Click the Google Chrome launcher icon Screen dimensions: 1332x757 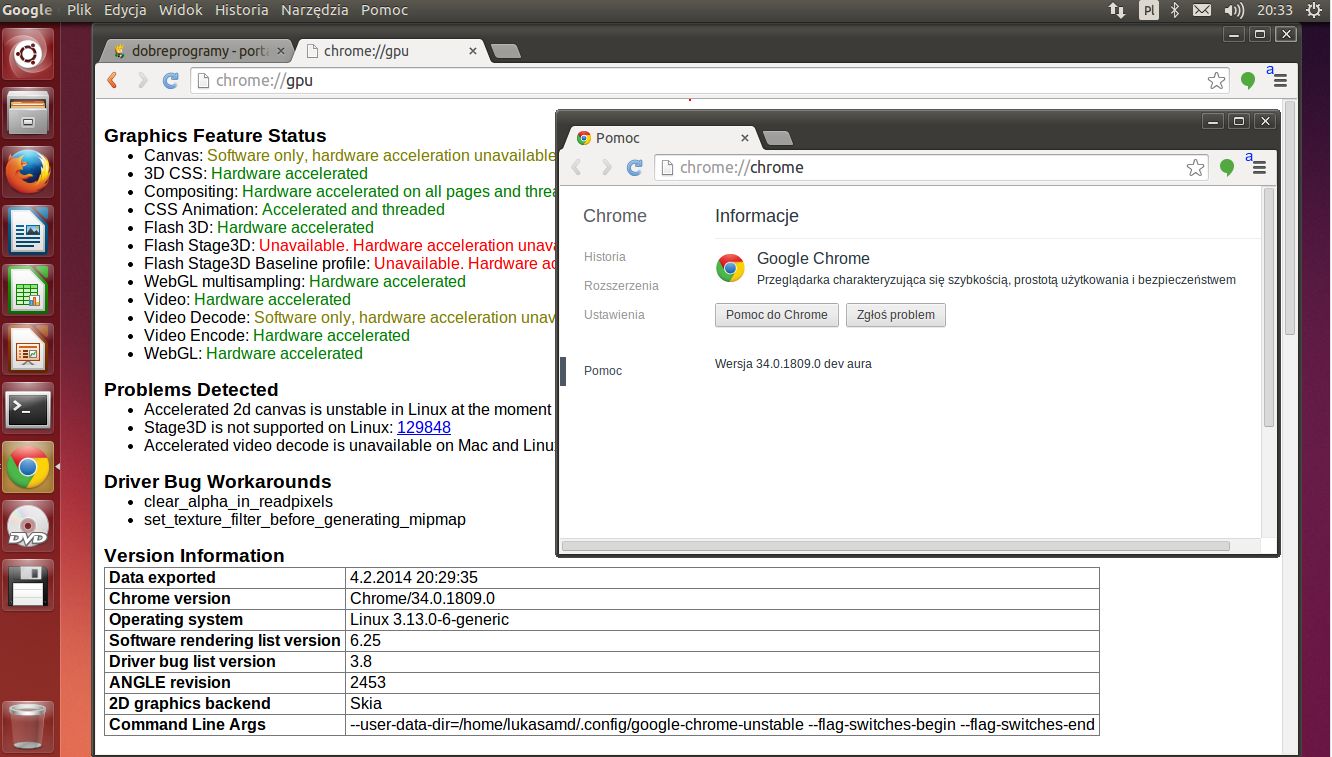28,467
